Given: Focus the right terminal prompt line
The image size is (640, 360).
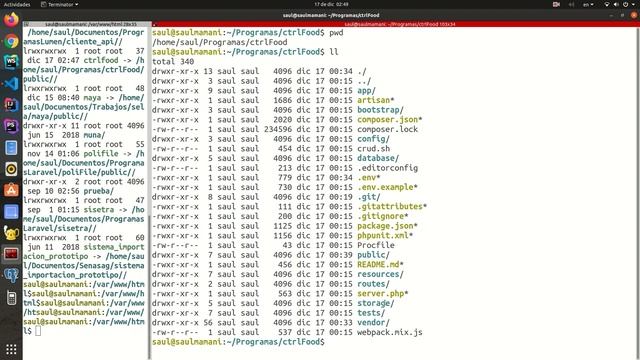Looking at the screenshot, I should 238,342.
